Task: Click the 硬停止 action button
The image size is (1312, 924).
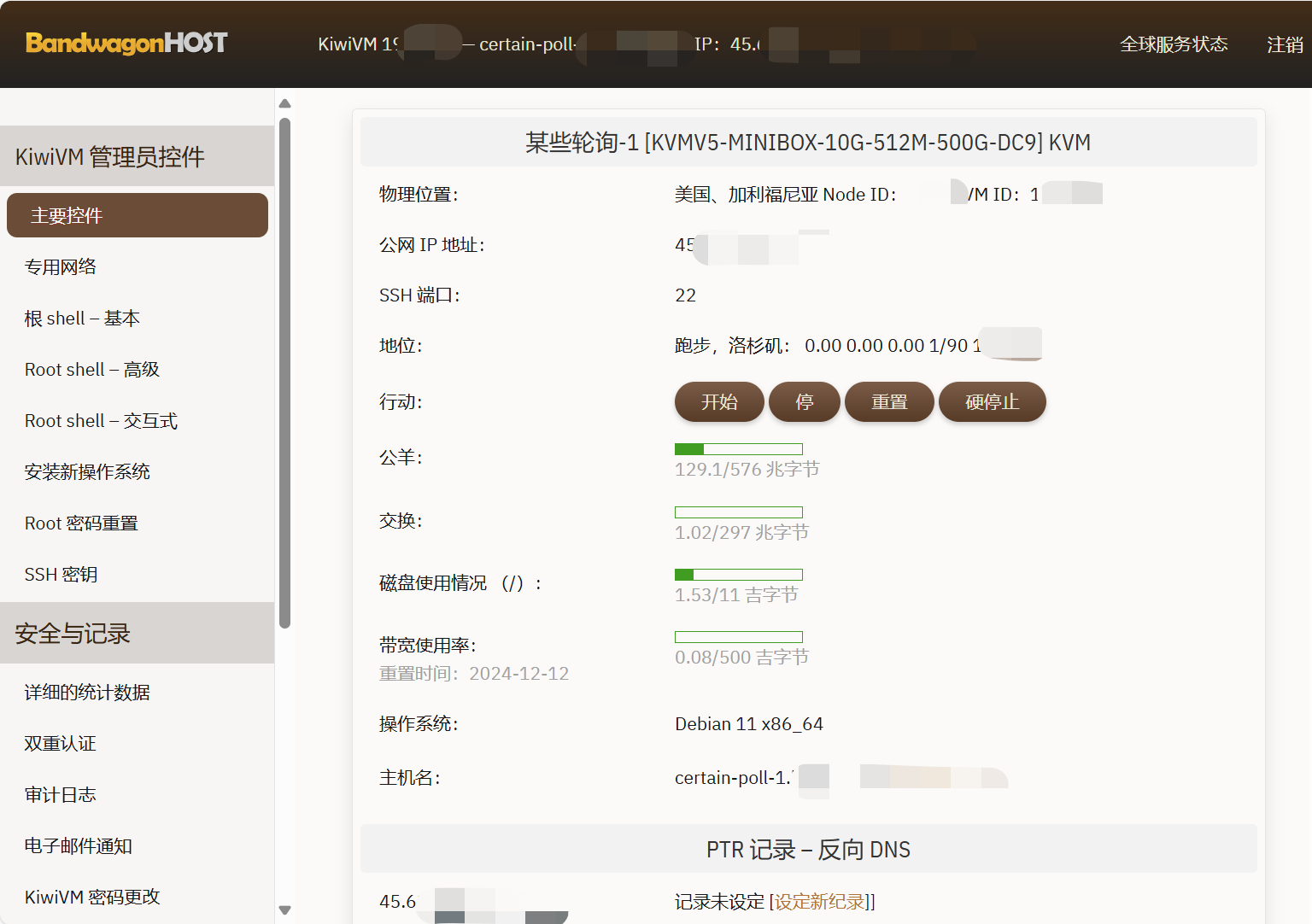Action: click(x=993, y=401)
